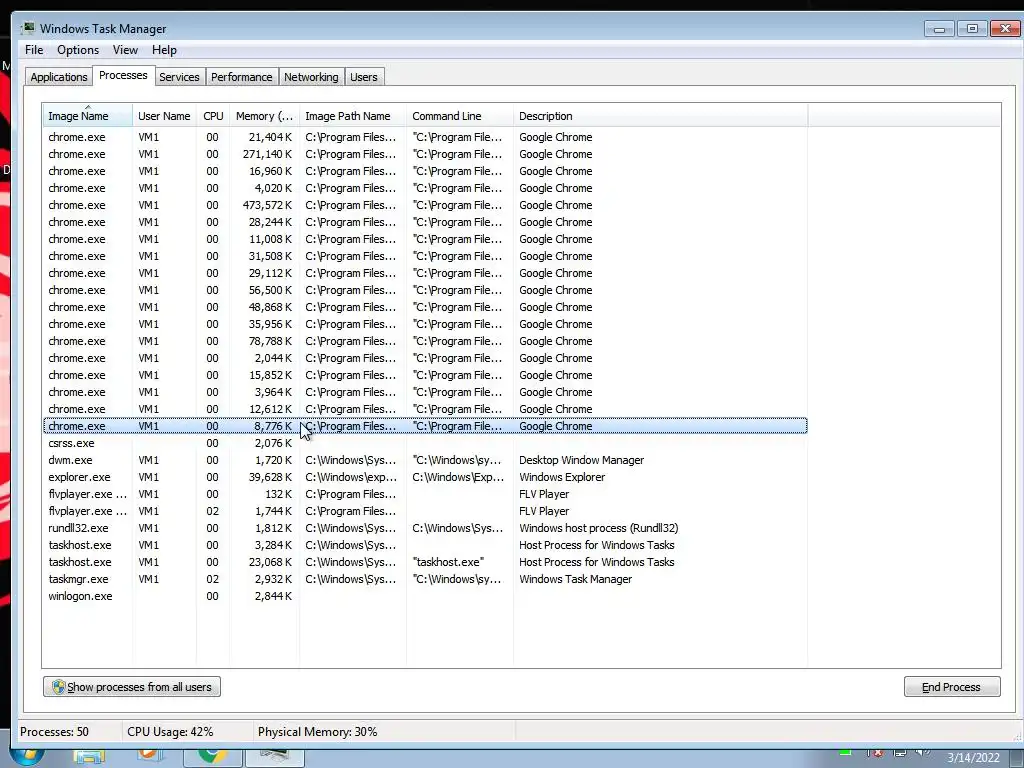
Task: Open Chrome from the taskbar
Action: (213, 756)
